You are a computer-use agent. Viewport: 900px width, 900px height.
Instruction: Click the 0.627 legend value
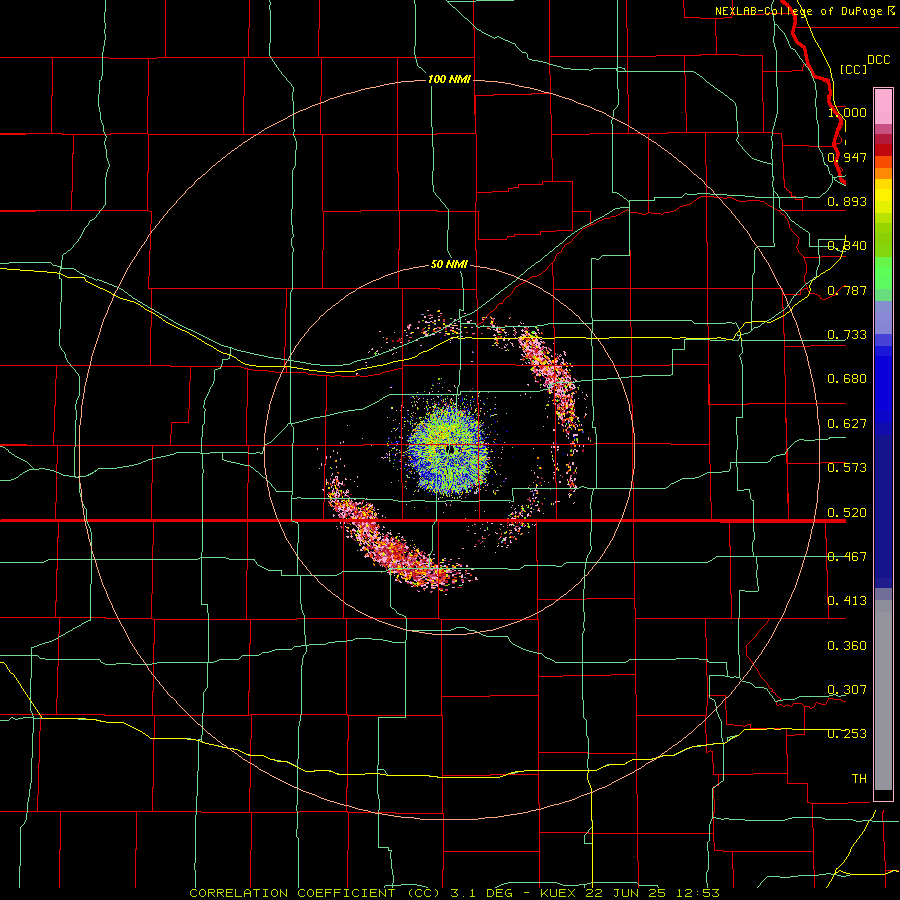tap(847, 424)
